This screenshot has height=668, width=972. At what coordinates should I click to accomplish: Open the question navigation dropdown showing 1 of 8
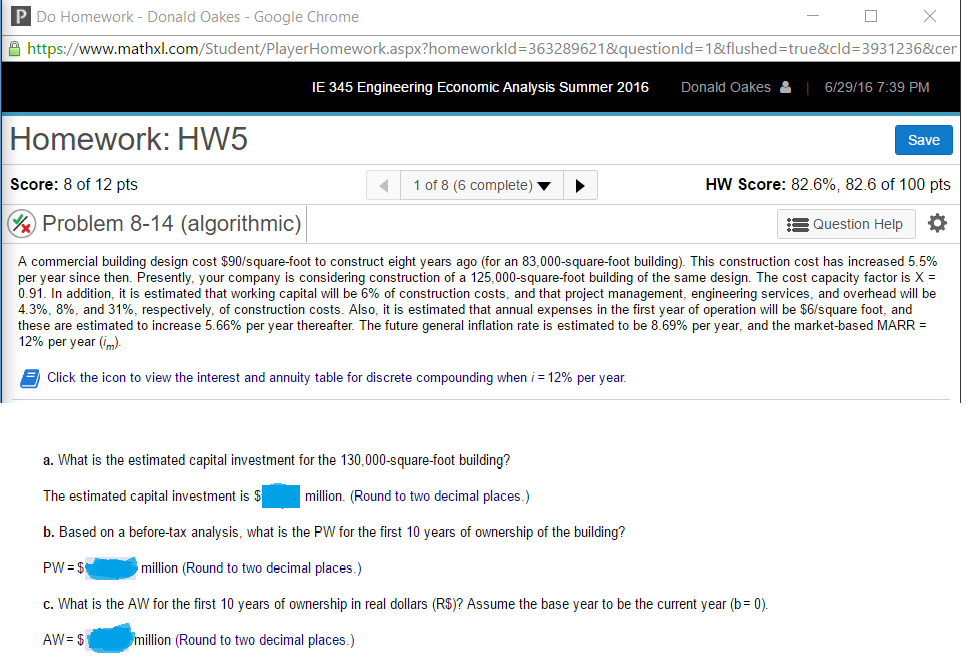click(481, 185)
